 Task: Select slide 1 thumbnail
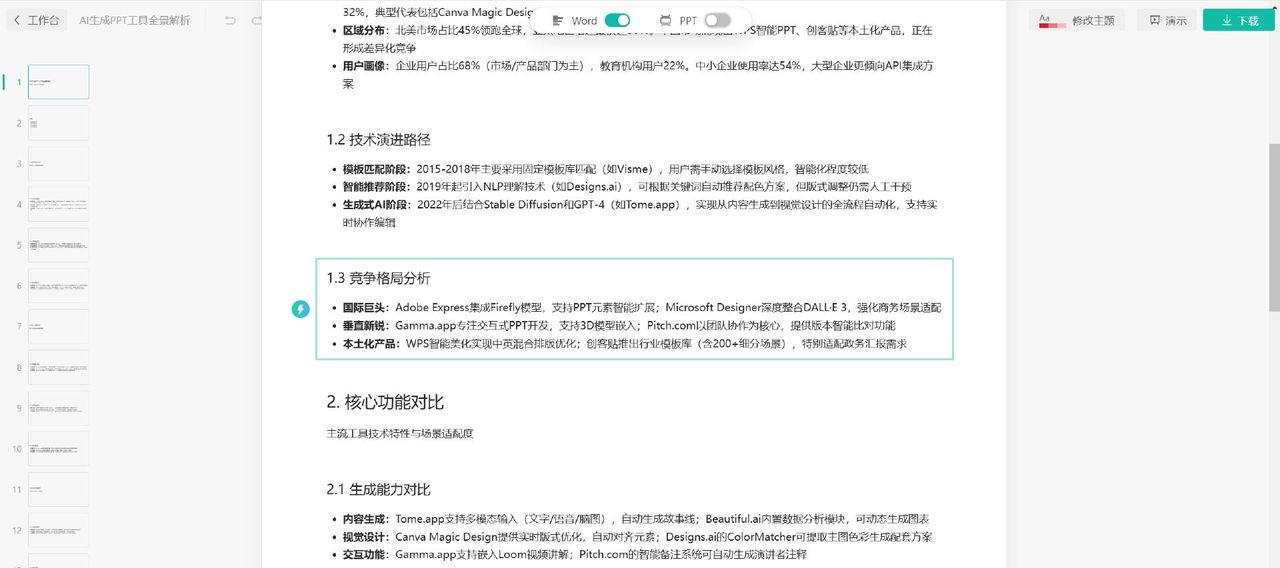(58, 82)
